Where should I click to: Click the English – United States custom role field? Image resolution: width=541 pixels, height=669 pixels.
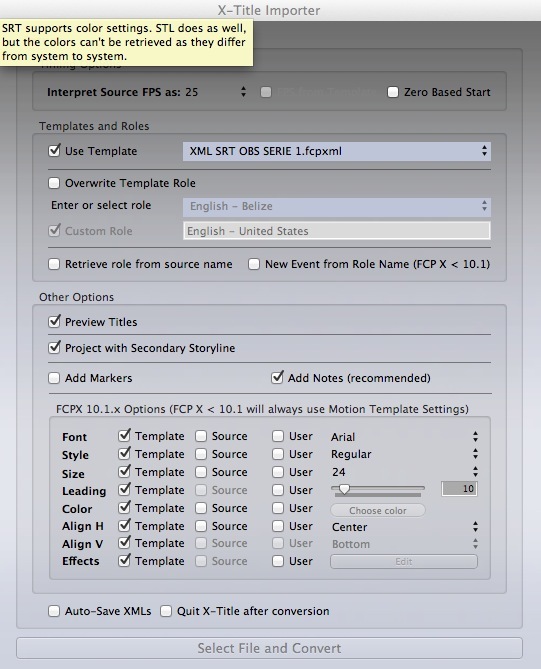(x=337, y=231)
